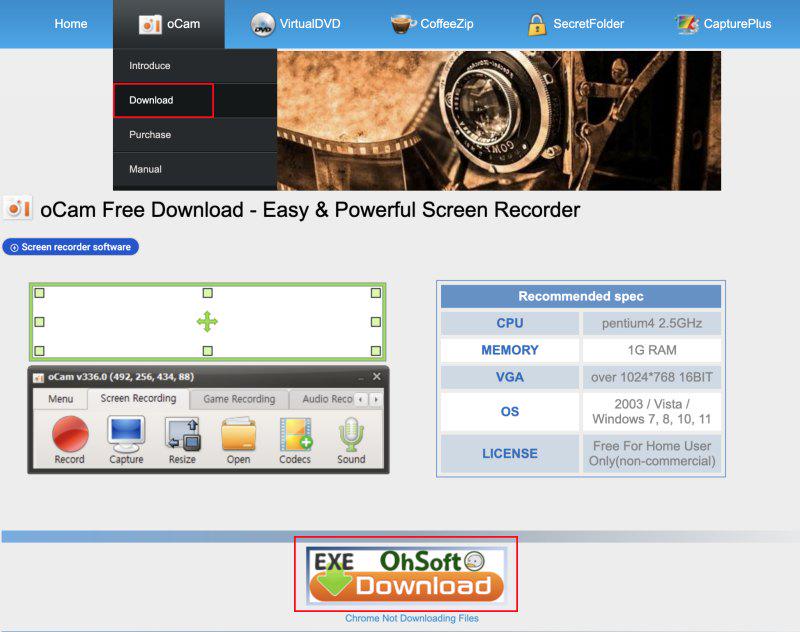Open Purchase from oCam submenu

pos(150,135)
